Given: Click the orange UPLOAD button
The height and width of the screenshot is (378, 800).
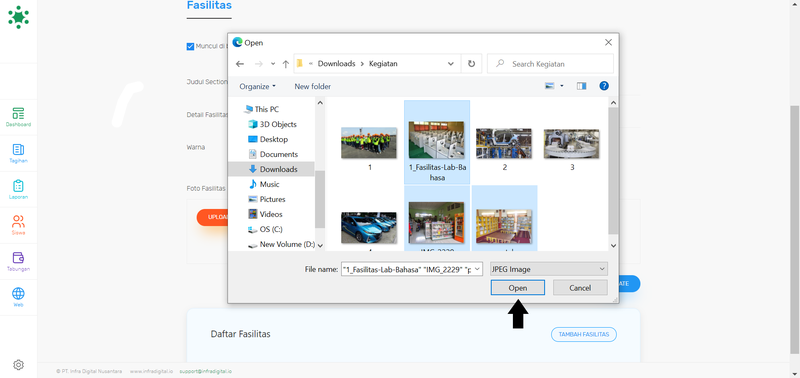Looking at the screenshot, I should (213, 217).
